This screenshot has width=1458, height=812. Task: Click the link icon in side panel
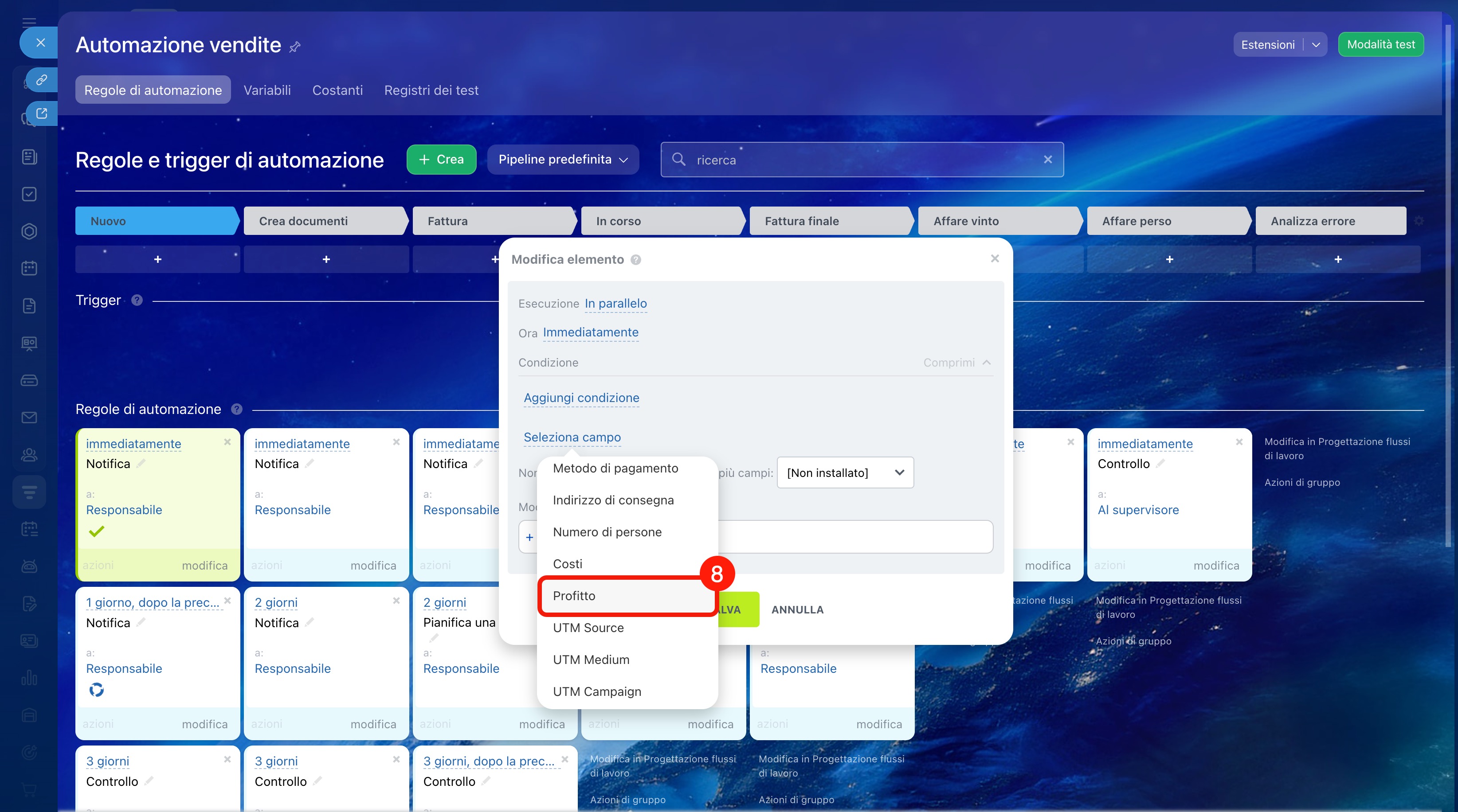pos(41,80)
